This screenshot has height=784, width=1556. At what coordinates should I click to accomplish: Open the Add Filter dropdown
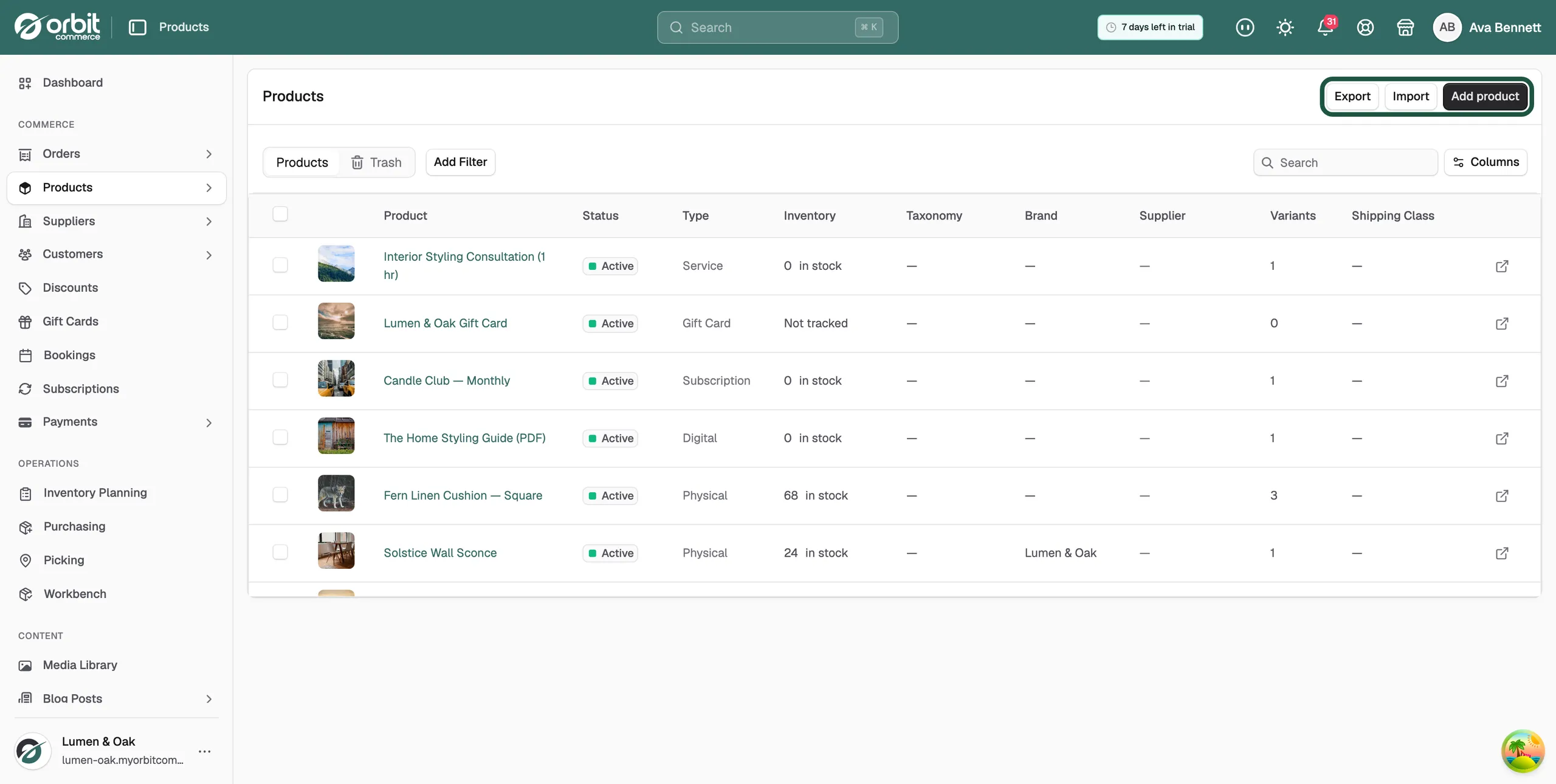(x=460, y=162)
